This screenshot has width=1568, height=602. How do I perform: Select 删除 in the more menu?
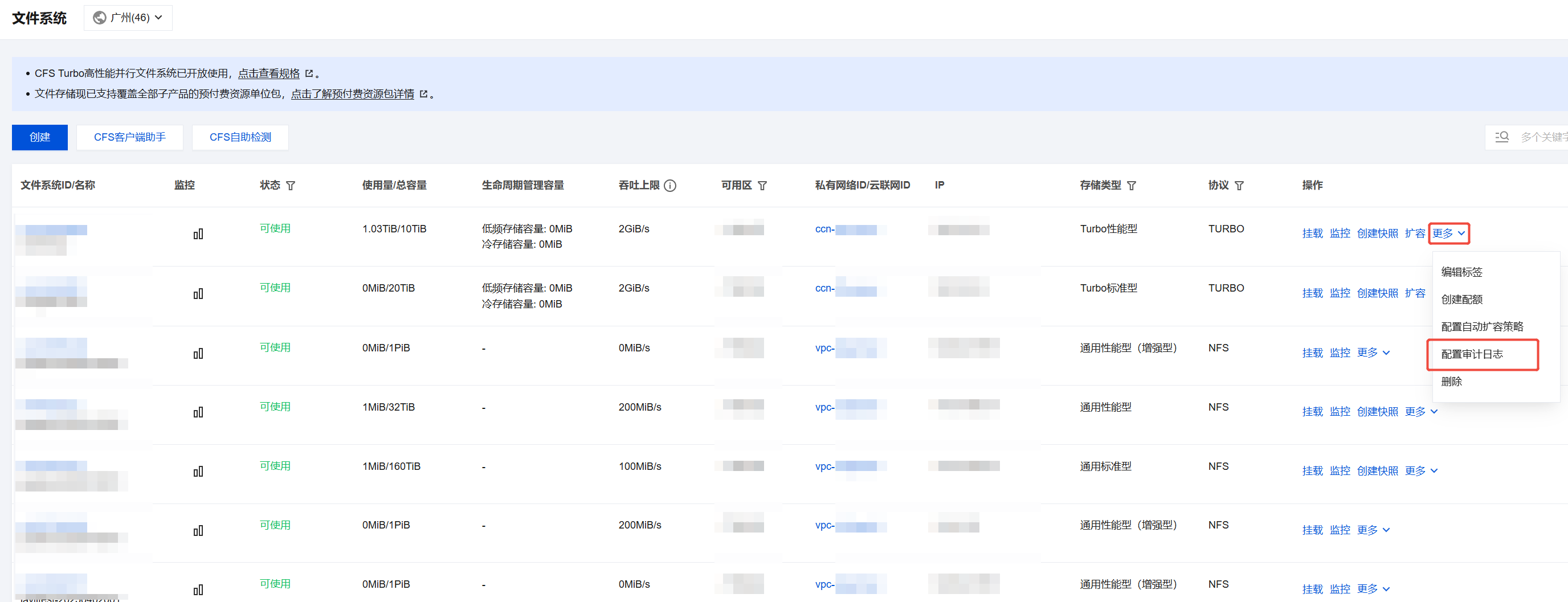(1451, 382)
